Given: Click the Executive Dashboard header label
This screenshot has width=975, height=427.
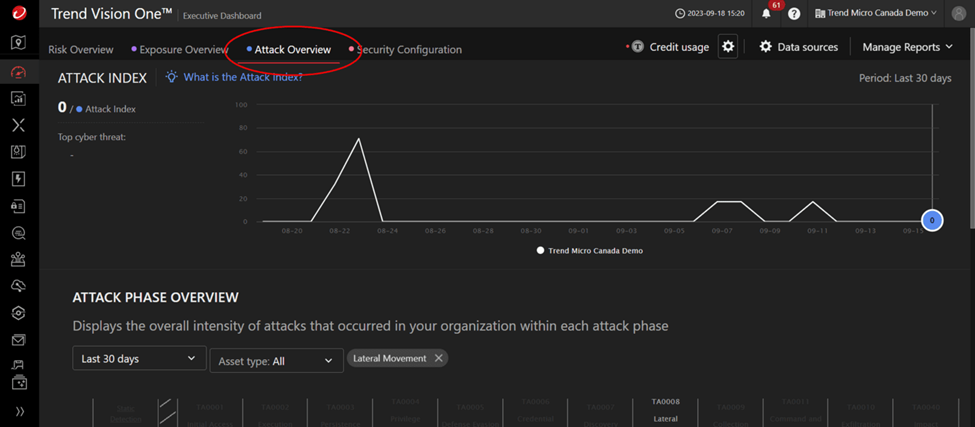Looking at the screenshot, I should coord(222,16).
